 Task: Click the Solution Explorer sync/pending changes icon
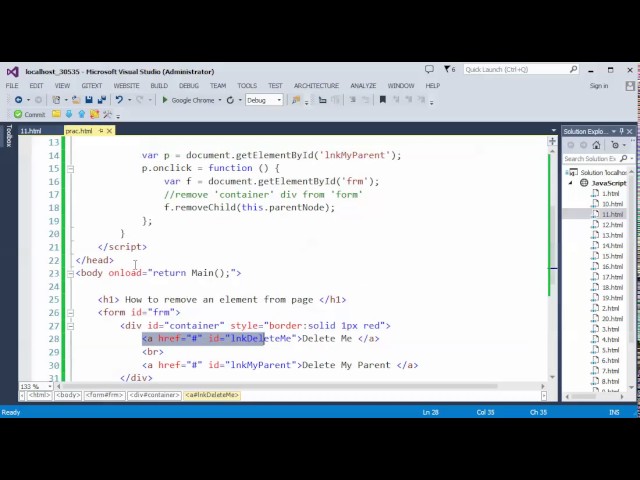(615, 145)
